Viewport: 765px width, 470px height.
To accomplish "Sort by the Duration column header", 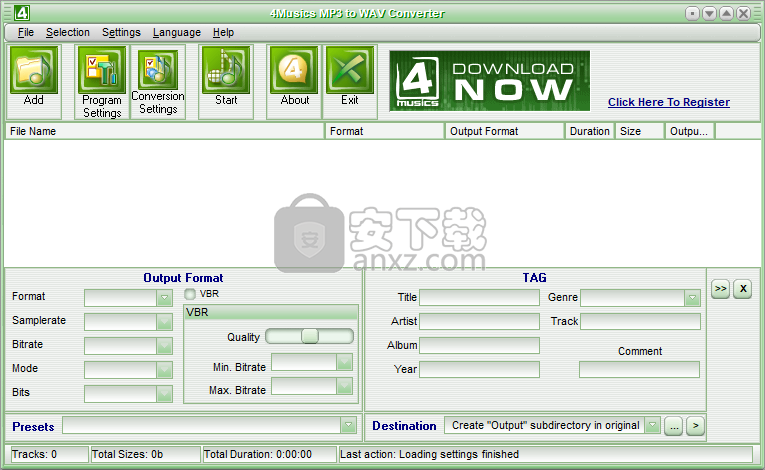I will click(589, 131).
